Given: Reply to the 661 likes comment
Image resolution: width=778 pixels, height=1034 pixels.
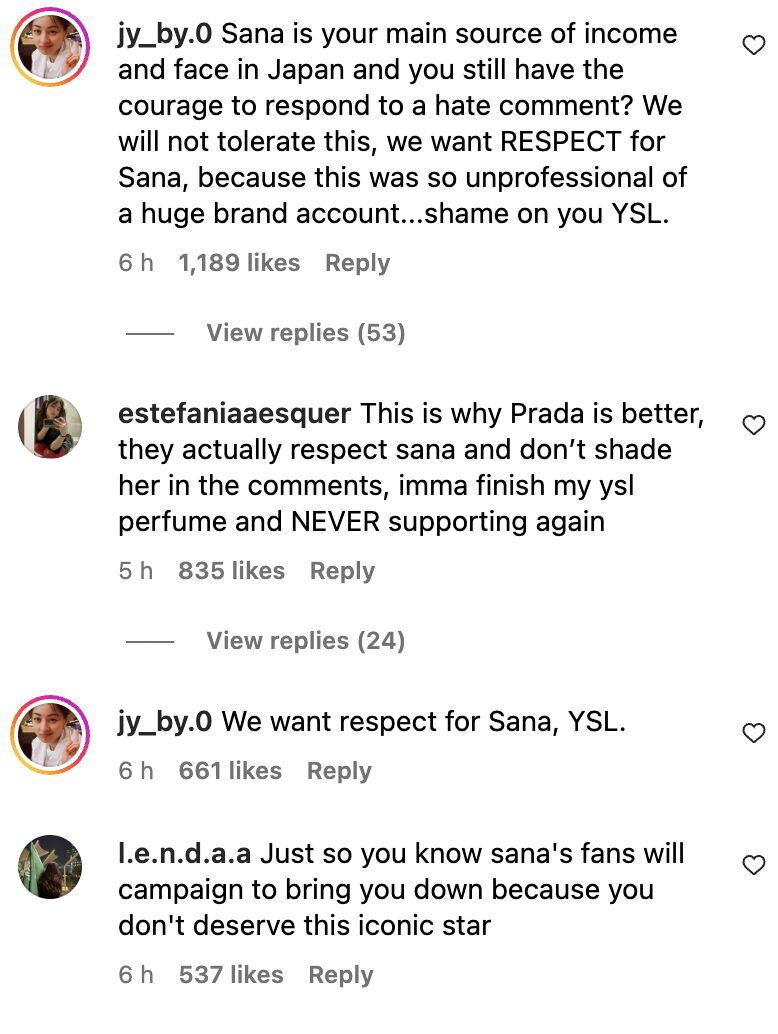Looking at the screenshot, I should pos(339,771).
